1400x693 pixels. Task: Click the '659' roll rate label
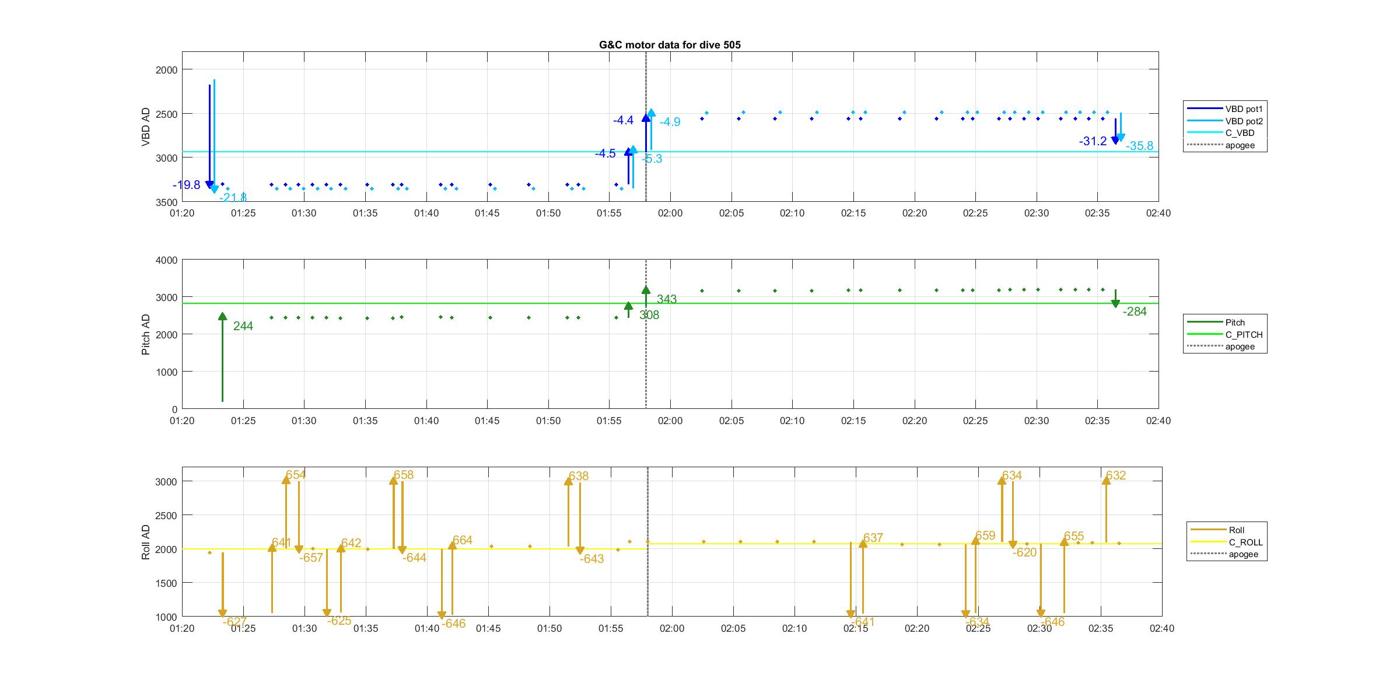[x=986, y=536]
